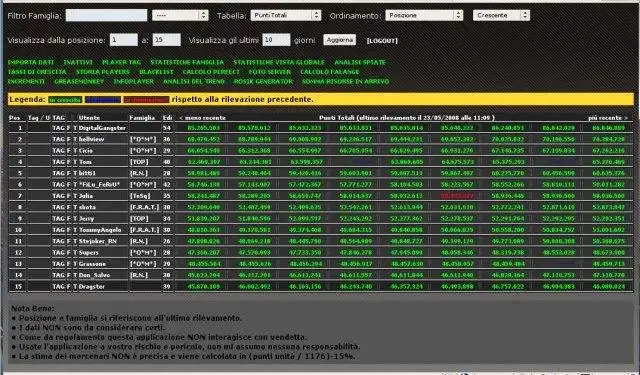Open the IMPORTA DATI link
Screen dimensions: 640x375
point(31,62)
